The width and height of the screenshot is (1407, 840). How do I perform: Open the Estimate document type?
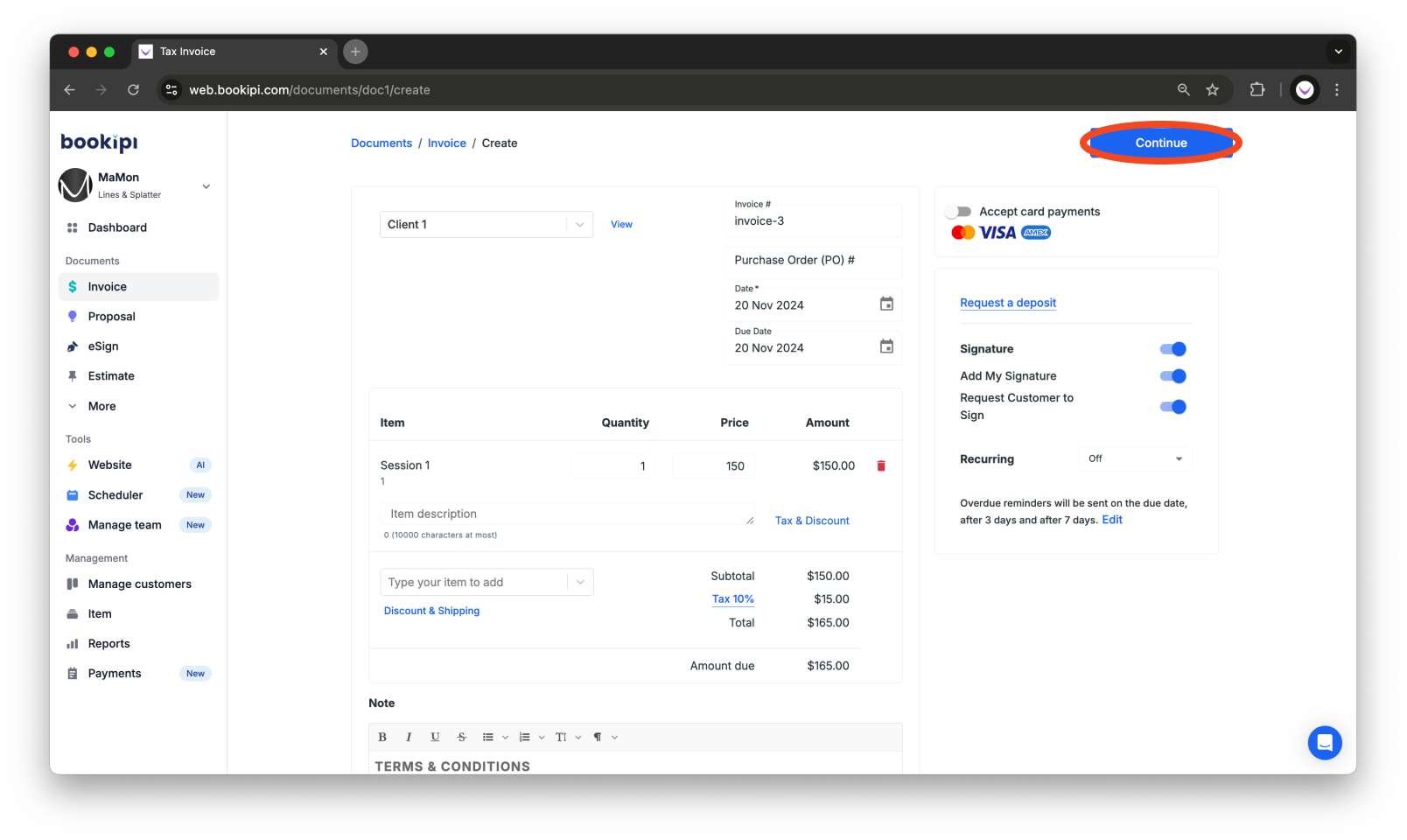[111, 375]
